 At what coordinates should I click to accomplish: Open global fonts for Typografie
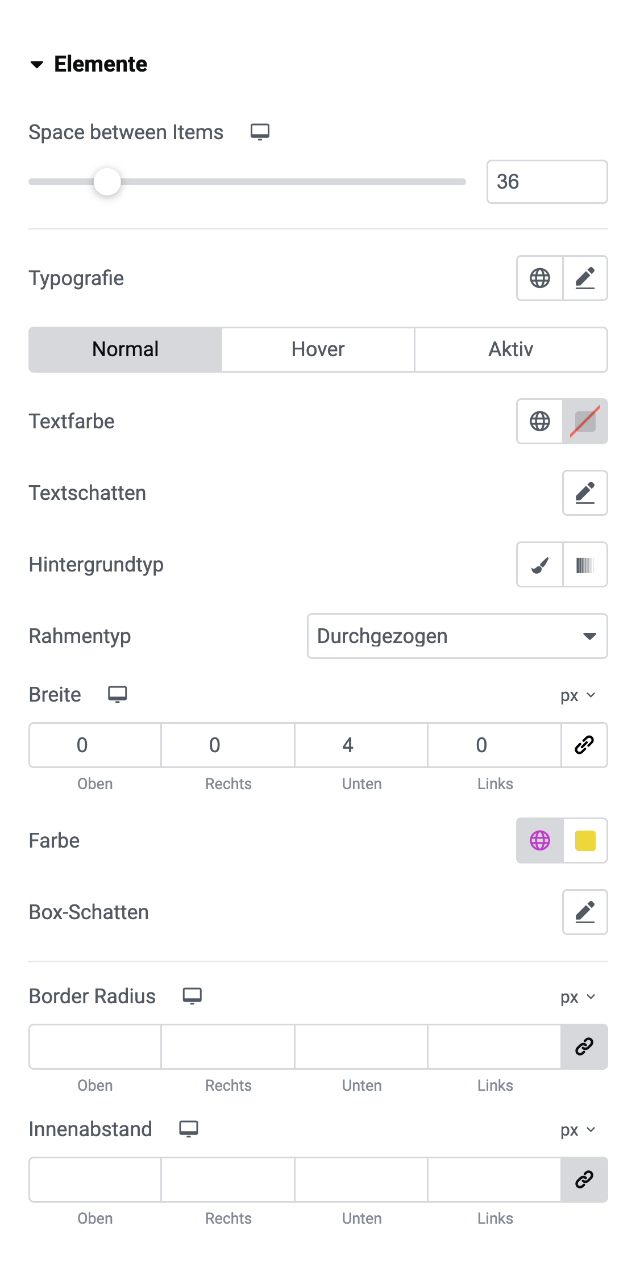coord(540,278)
